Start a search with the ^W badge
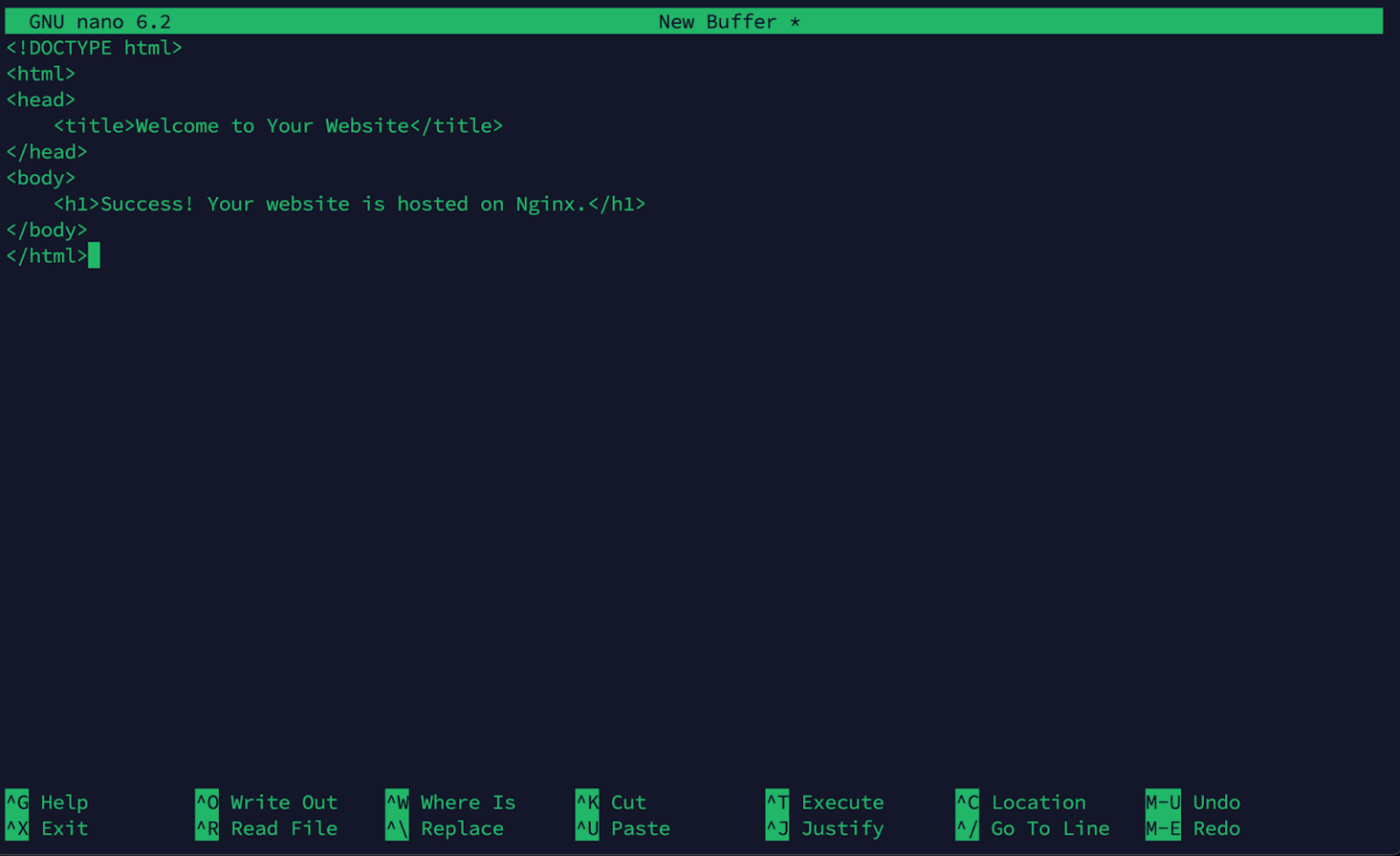Screen dimensions: 1400x856 coord(396,802)
